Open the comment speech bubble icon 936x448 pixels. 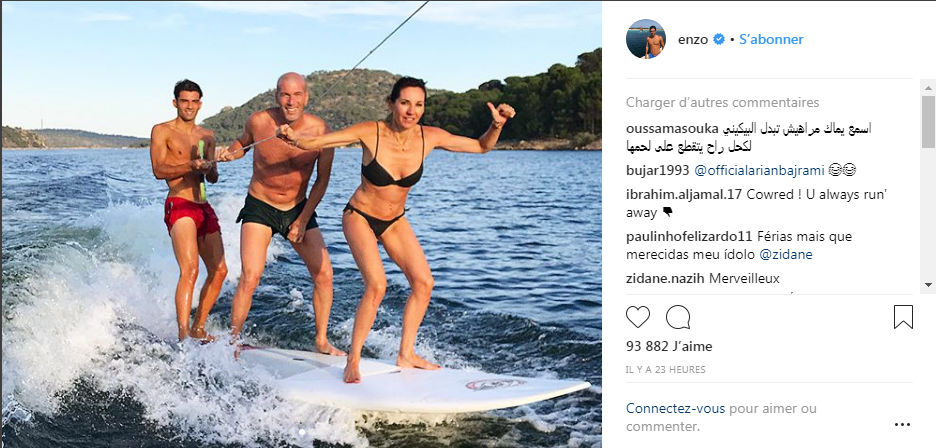678,317
